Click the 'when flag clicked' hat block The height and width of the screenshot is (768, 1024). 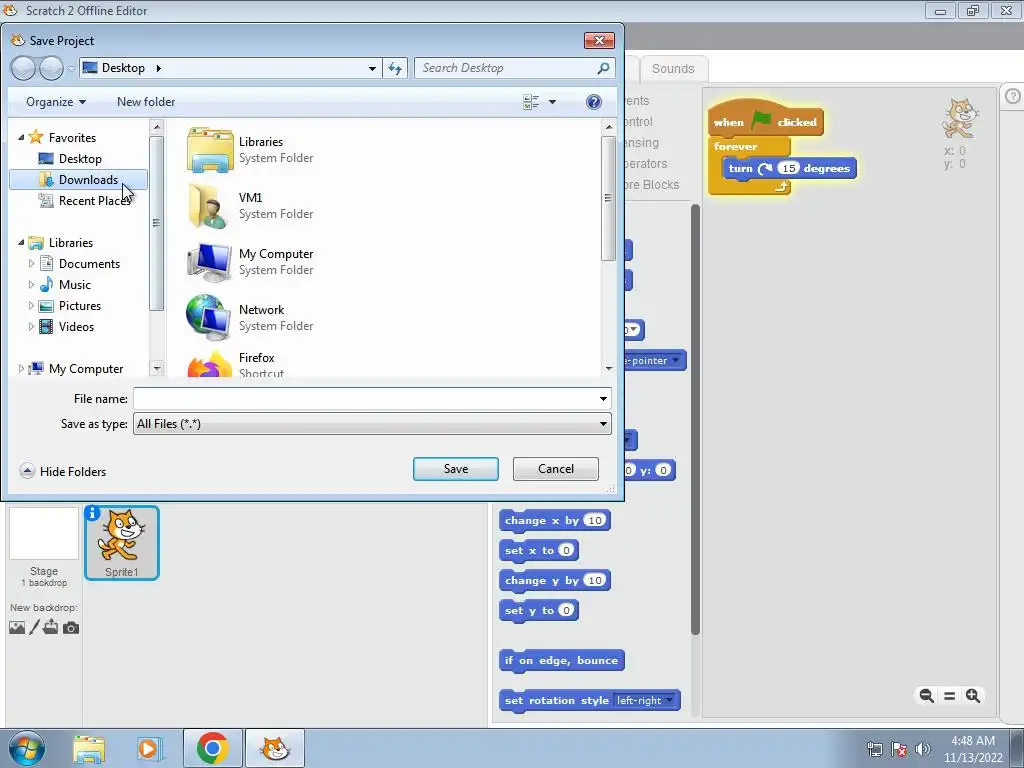pyautogui.click(x=765, y=120)
